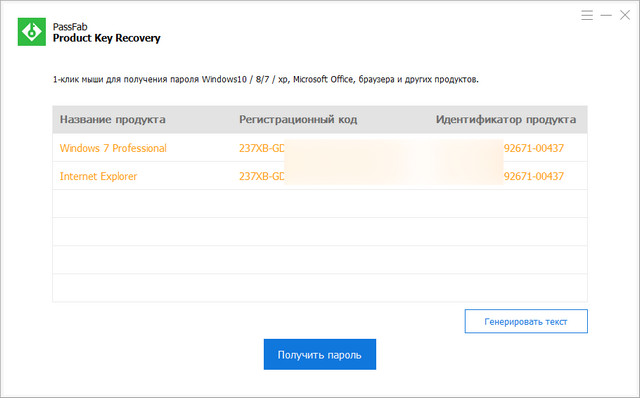Screen dimensions: 640x398
Task: Click the 1-клик мыши description line
Action: (x=266, y=79)
